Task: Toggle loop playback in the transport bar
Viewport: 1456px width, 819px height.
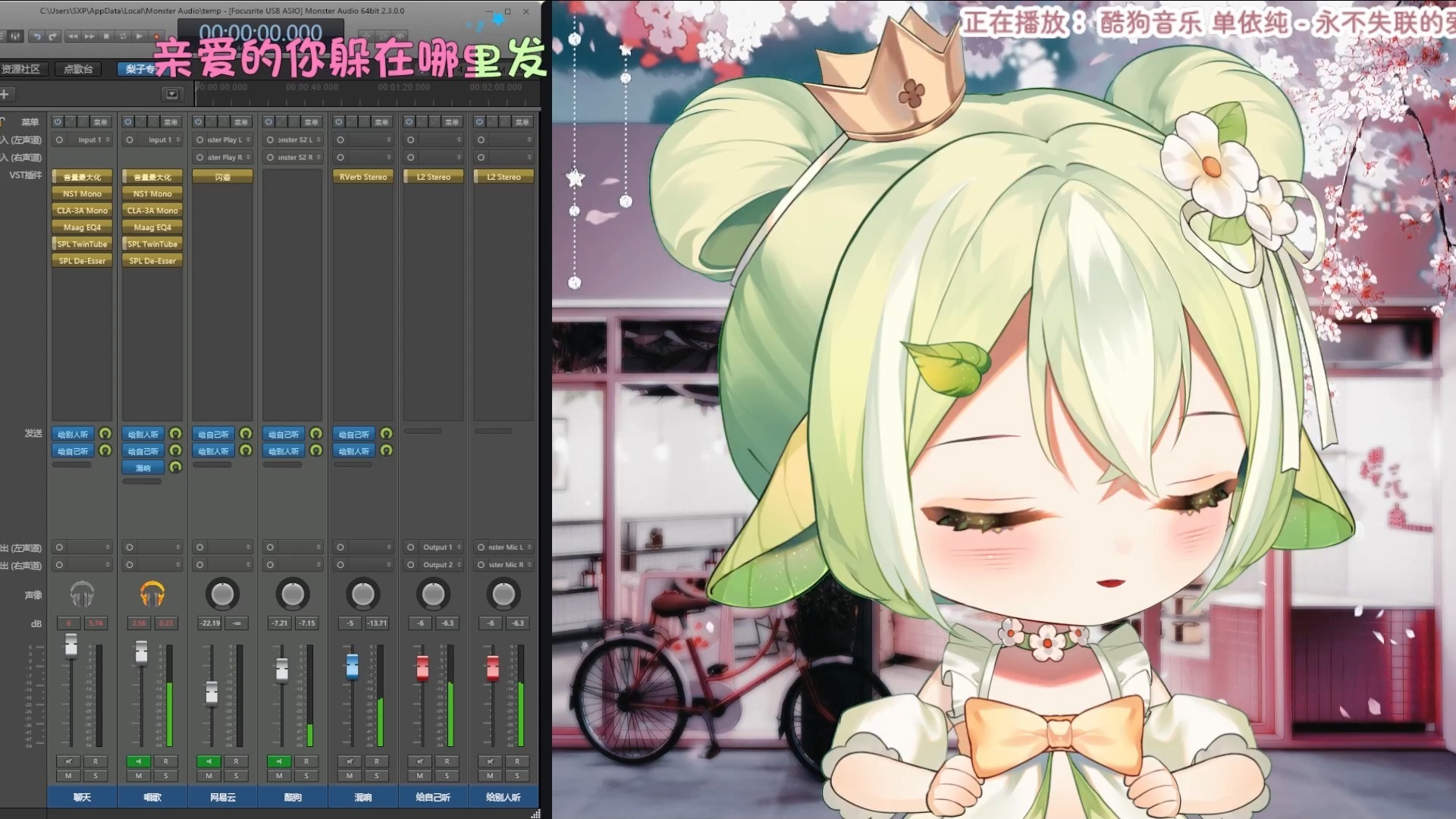Action: pos(123,36)
